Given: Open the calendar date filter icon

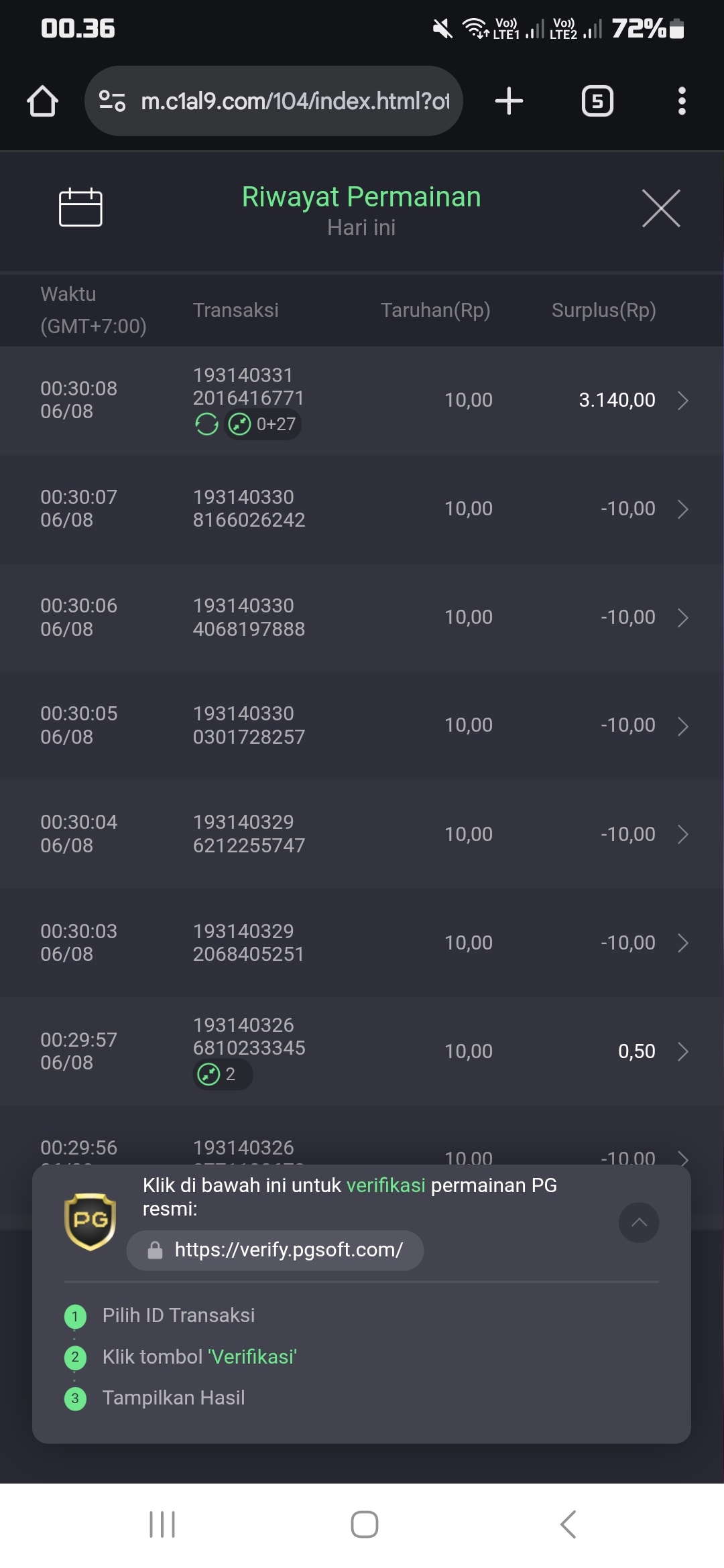Looking at the screenshot, I should 80,207.
